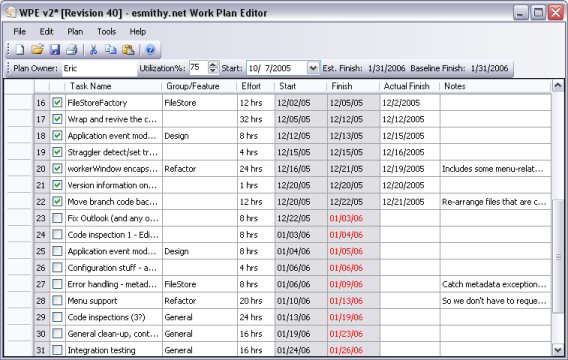Click the Group/Feature column header
The width and height of the screenshot is (568, 360).
[199, 86]
